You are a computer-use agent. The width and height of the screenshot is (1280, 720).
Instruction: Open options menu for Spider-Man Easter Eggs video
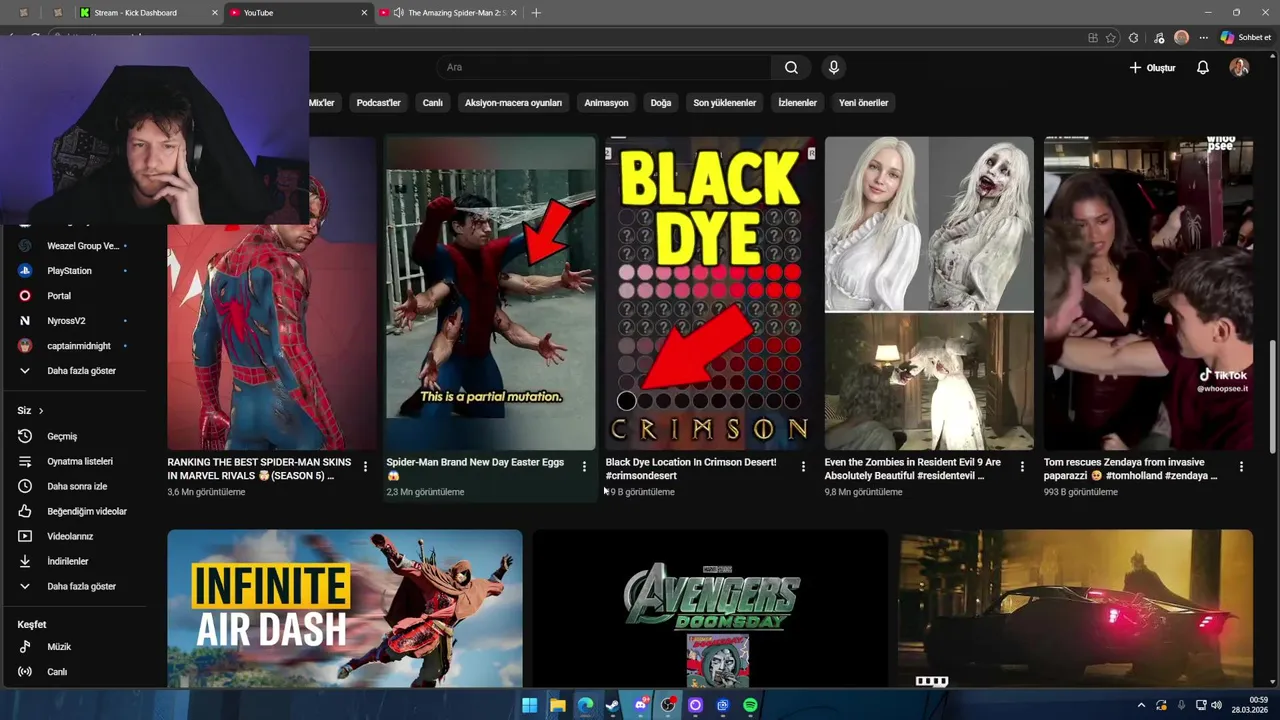[x=584, y=467]
